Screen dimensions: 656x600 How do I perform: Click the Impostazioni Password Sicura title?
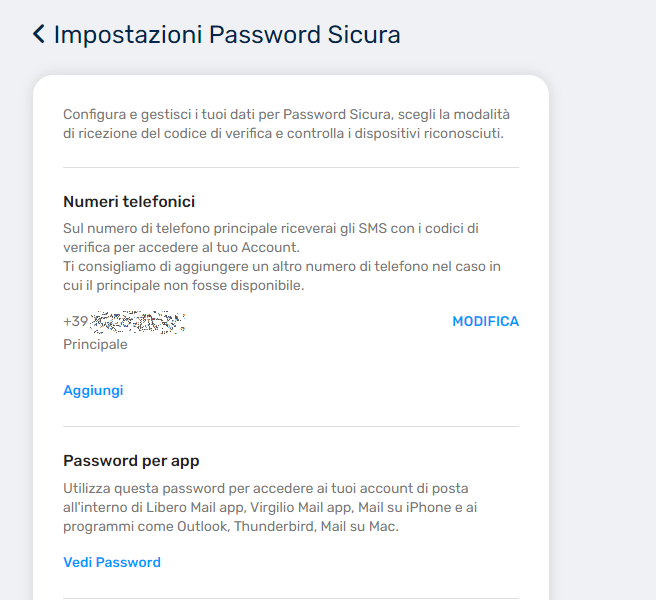click(227, 34)
